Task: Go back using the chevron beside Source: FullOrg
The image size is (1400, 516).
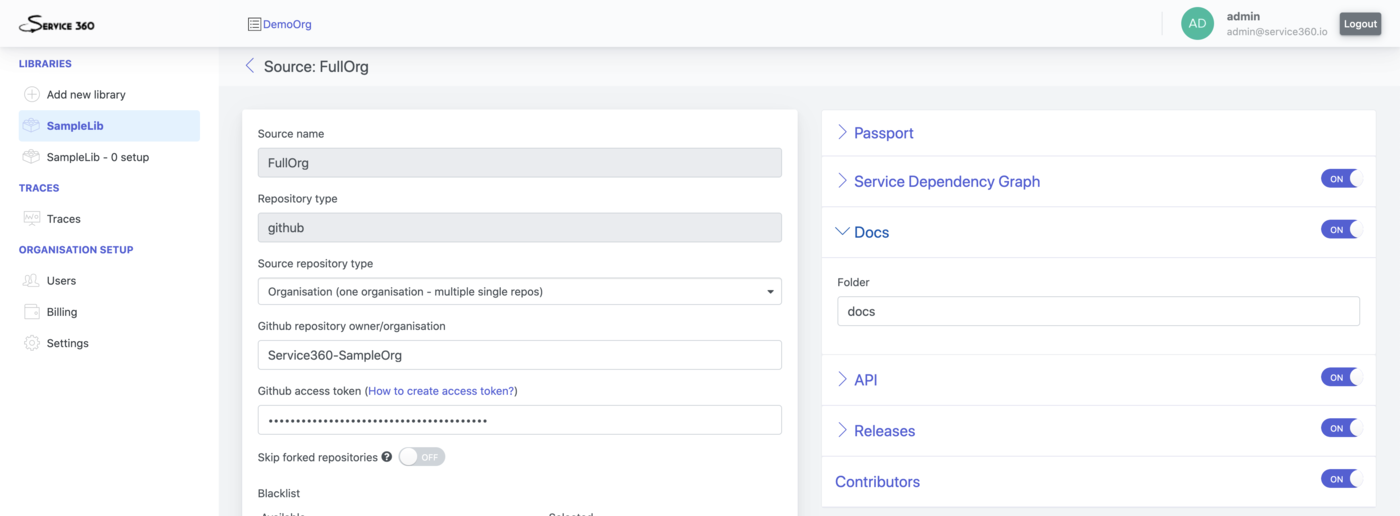Action: pos(250,66)
